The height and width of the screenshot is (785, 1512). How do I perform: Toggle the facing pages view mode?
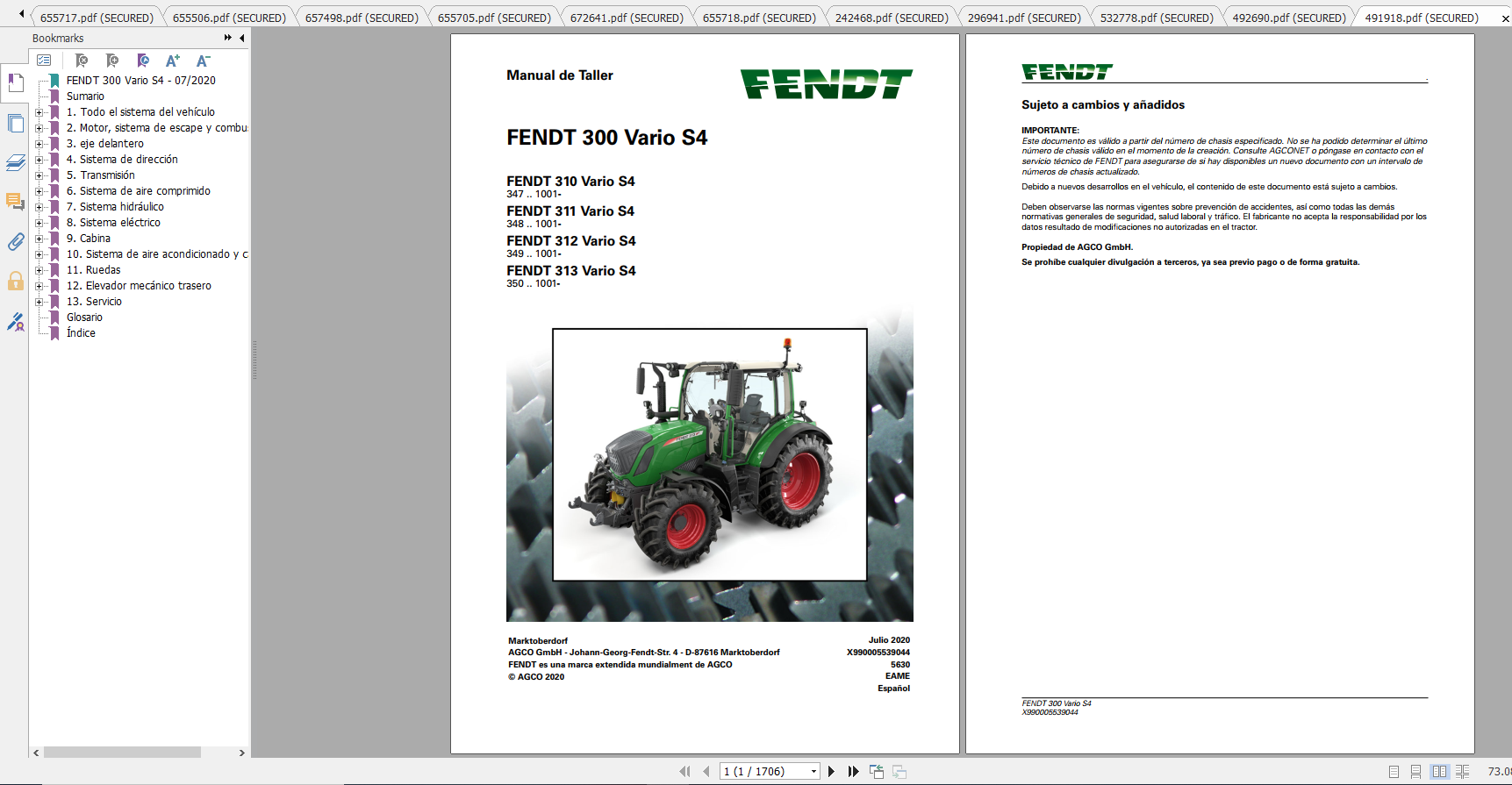[1439, 772]
